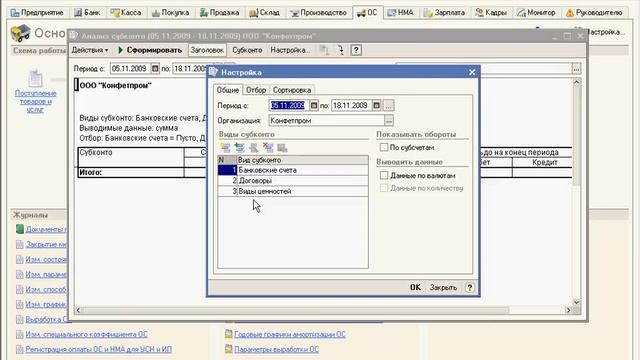The height and width of the screenshot is (360, 640).
Task: Click report horizontal scrollbar right arrow
Action: click(x=568, y=310)
